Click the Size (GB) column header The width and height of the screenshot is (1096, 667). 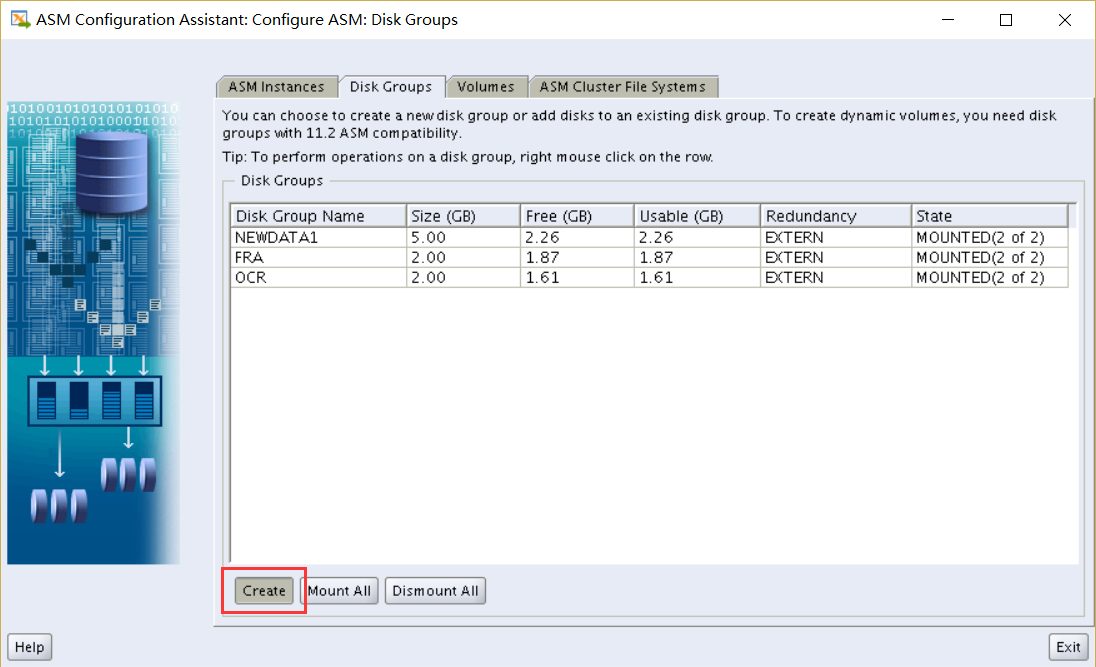[462, 215]
